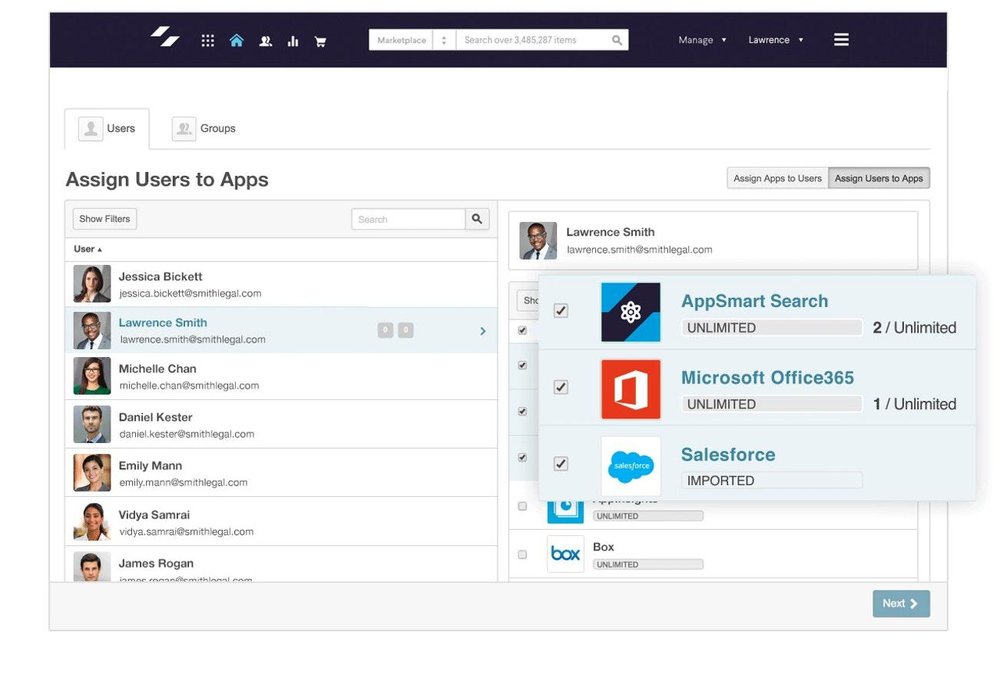Click the Box app logo
Viewport: 1000px width, 675px height.
(565, 554)
